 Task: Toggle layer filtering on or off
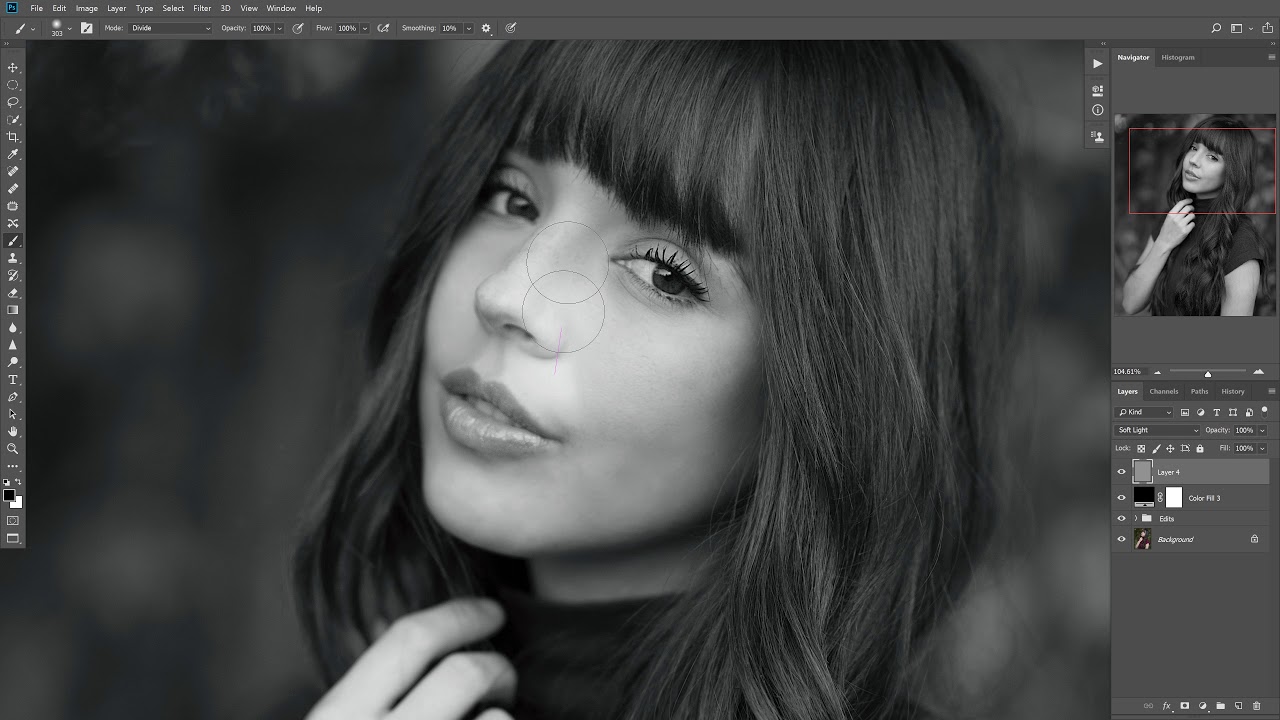pos(1264,411)
